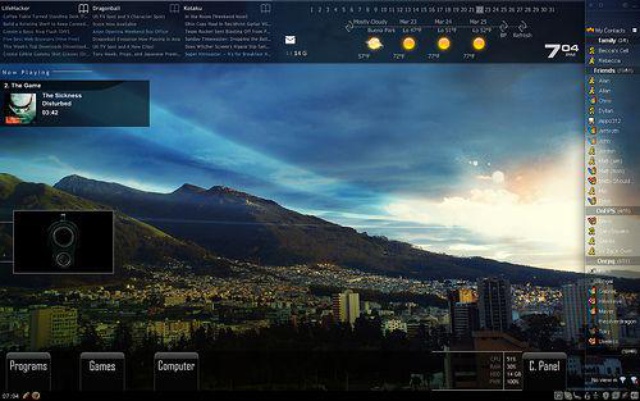Open the Computer launcher button

pos(176,367)
